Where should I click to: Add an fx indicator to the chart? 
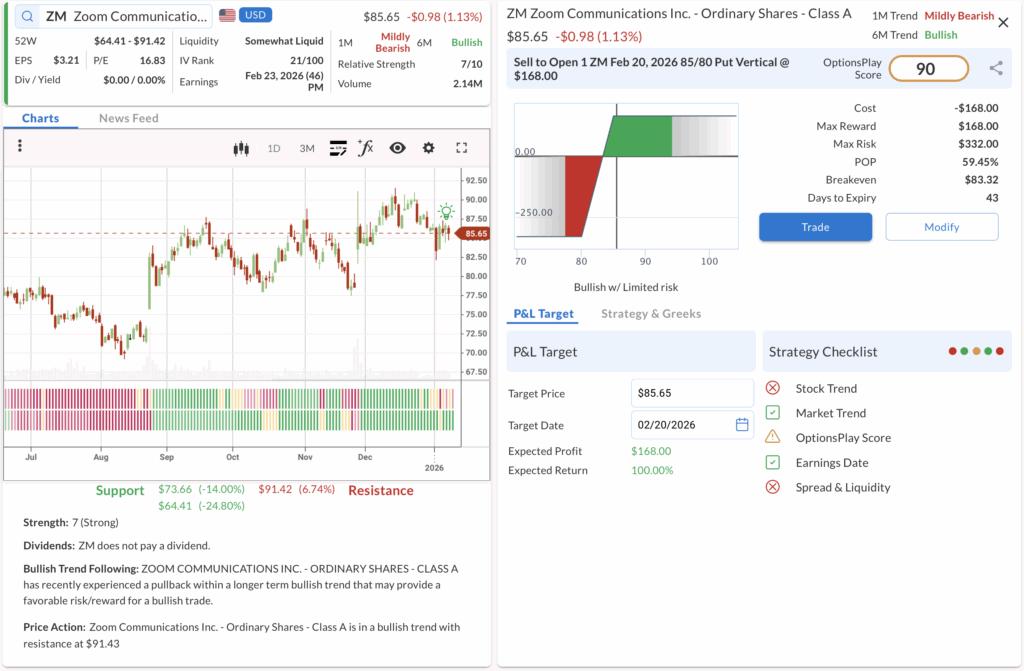coord(366,148)
